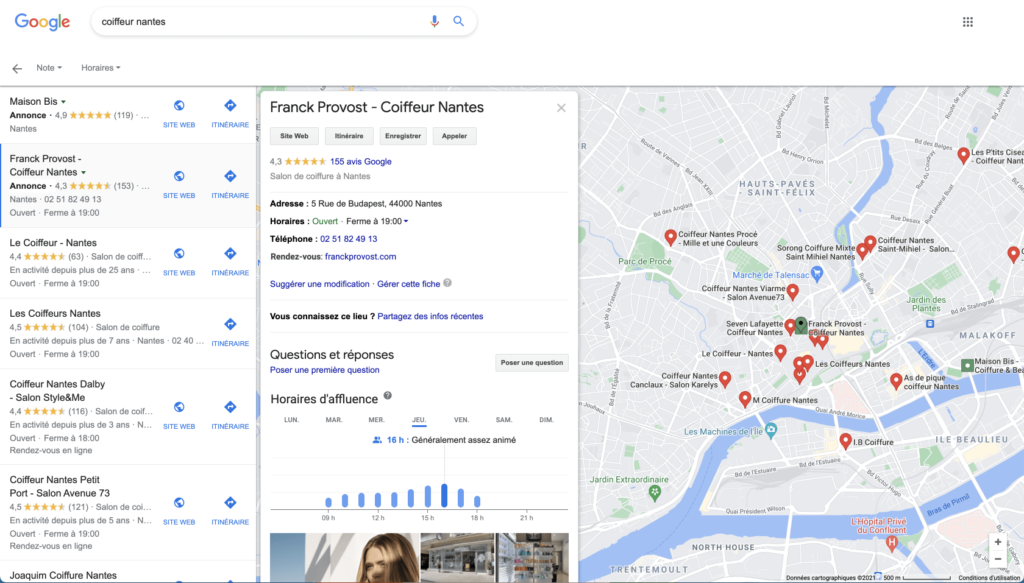Switch busy times to DIM.
Screen dimensions: 1024x583
[547, 420]
